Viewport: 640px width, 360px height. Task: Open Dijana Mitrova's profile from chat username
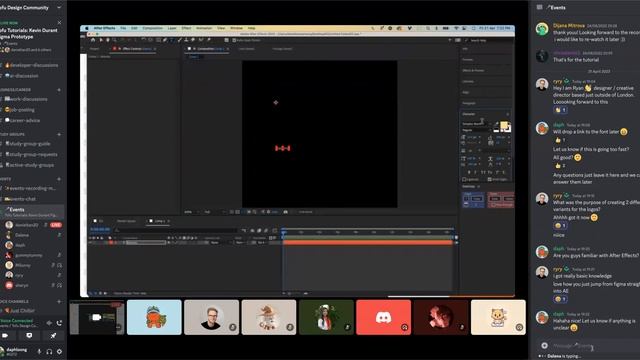pyautogui.click(x=569, y=25)
